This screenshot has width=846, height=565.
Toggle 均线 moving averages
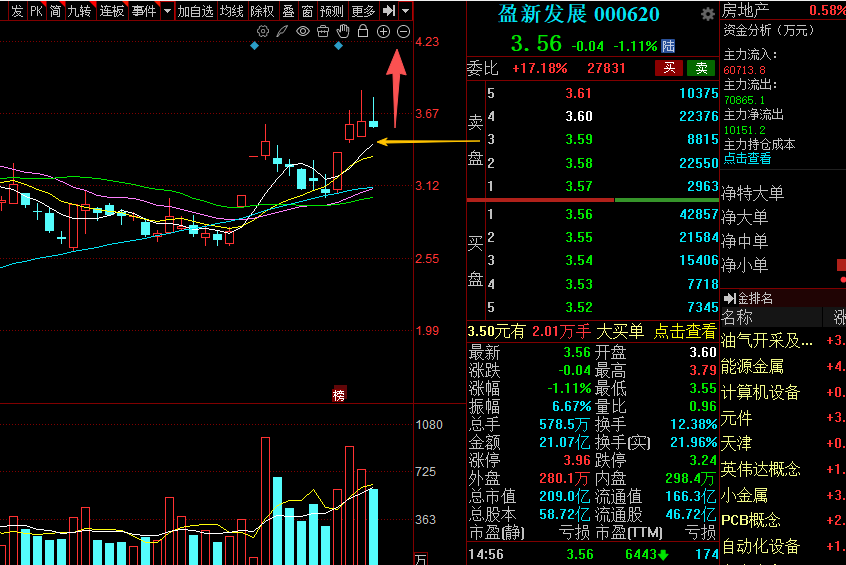click(x=232, y=11)
